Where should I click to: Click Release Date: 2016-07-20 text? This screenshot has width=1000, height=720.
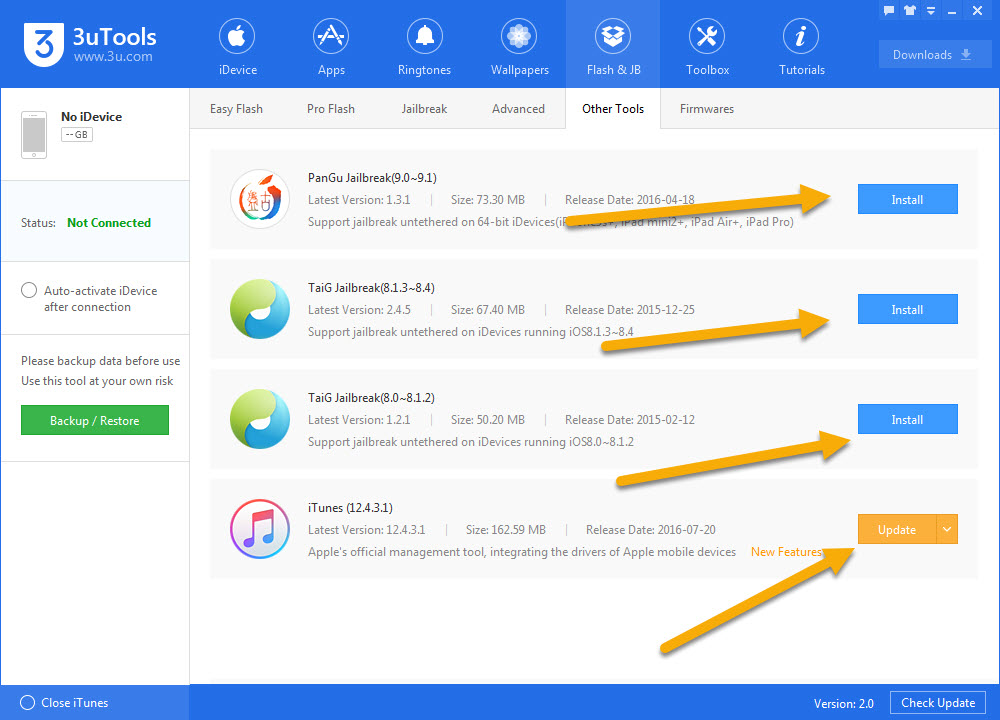click(651, 529)
